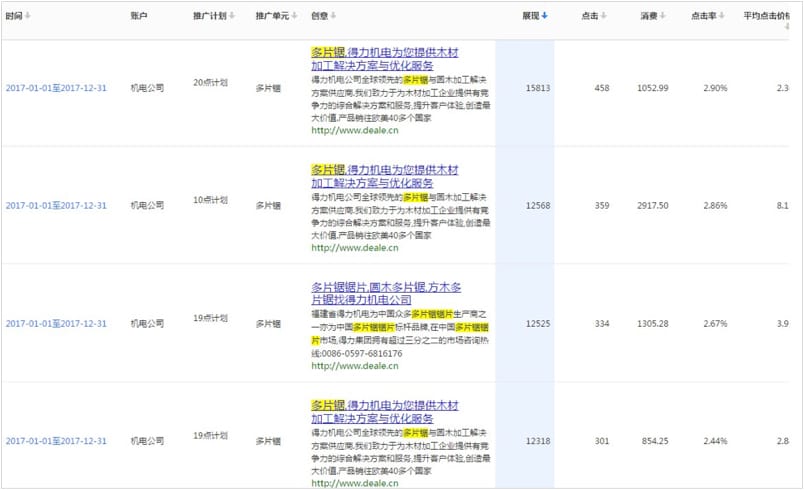
Task: Select 机电公司 account in 15813 row
Action: [x=147, y=88]
